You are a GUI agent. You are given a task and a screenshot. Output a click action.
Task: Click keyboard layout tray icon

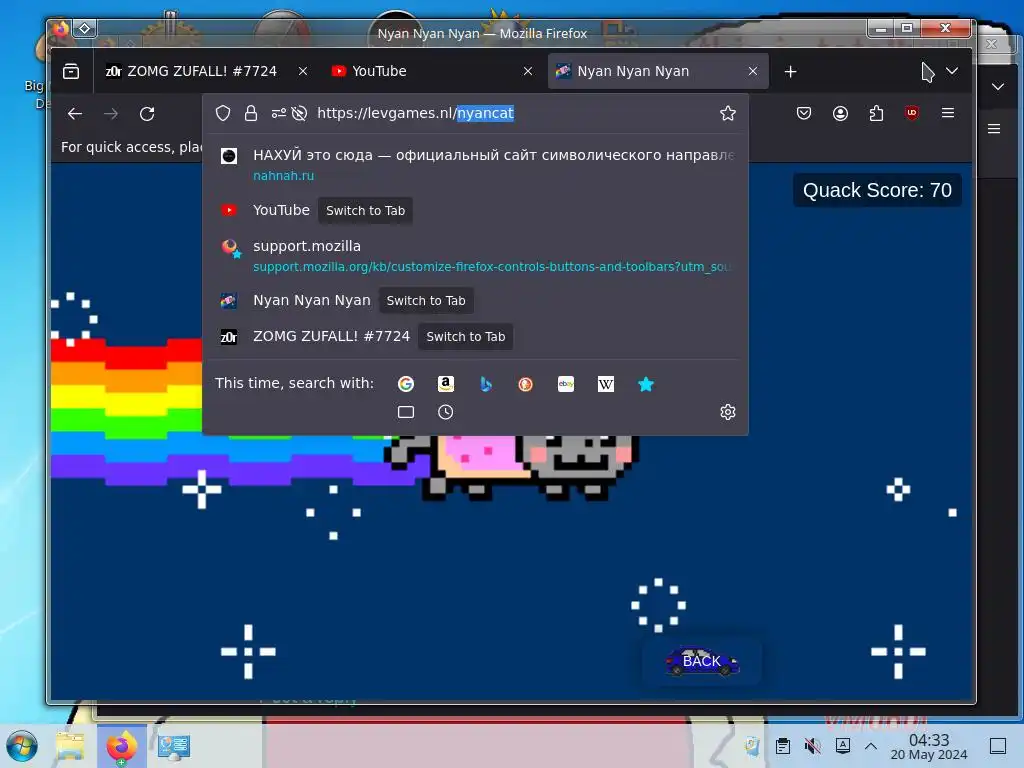[842, 745]
